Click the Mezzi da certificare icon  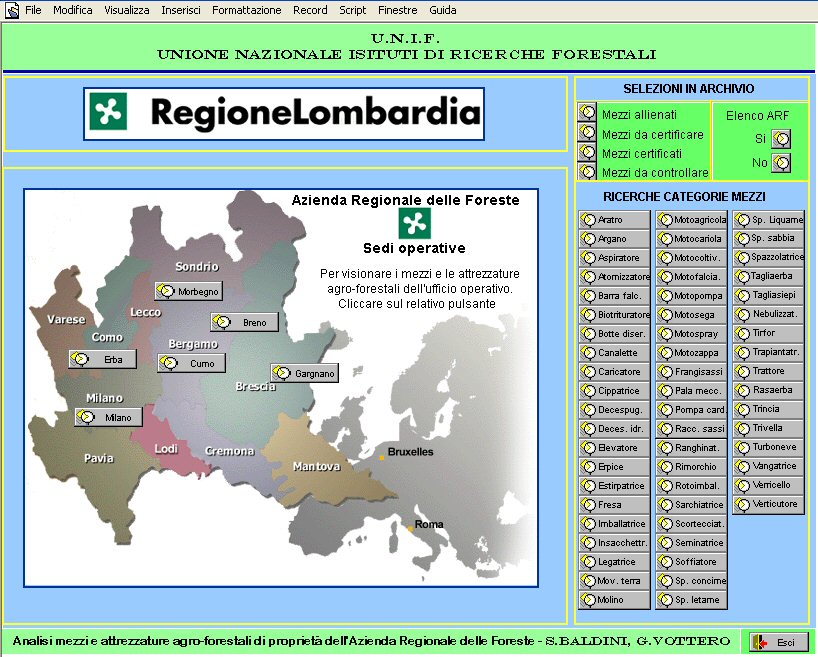pos(587,132)
